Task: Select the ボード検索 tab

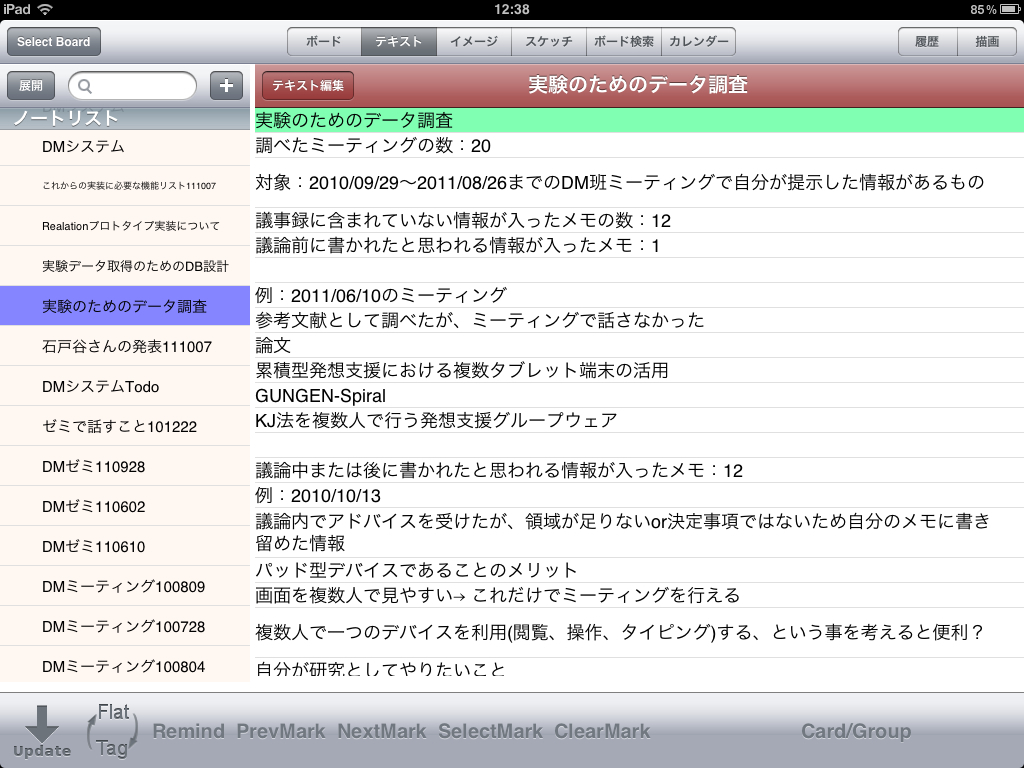Action: point(624,42)
